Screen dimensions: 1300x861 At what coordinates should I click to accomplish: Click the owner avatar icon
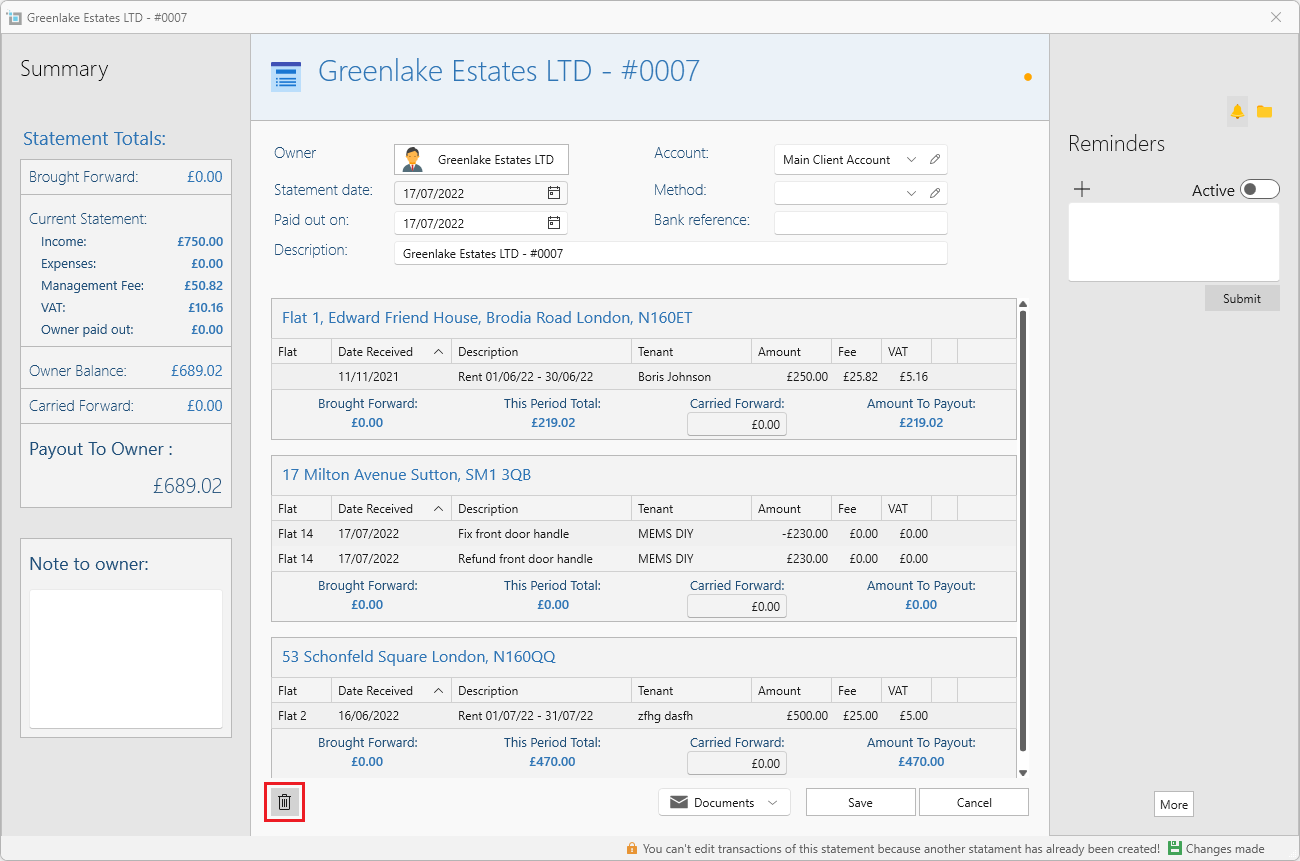point(413,160)
